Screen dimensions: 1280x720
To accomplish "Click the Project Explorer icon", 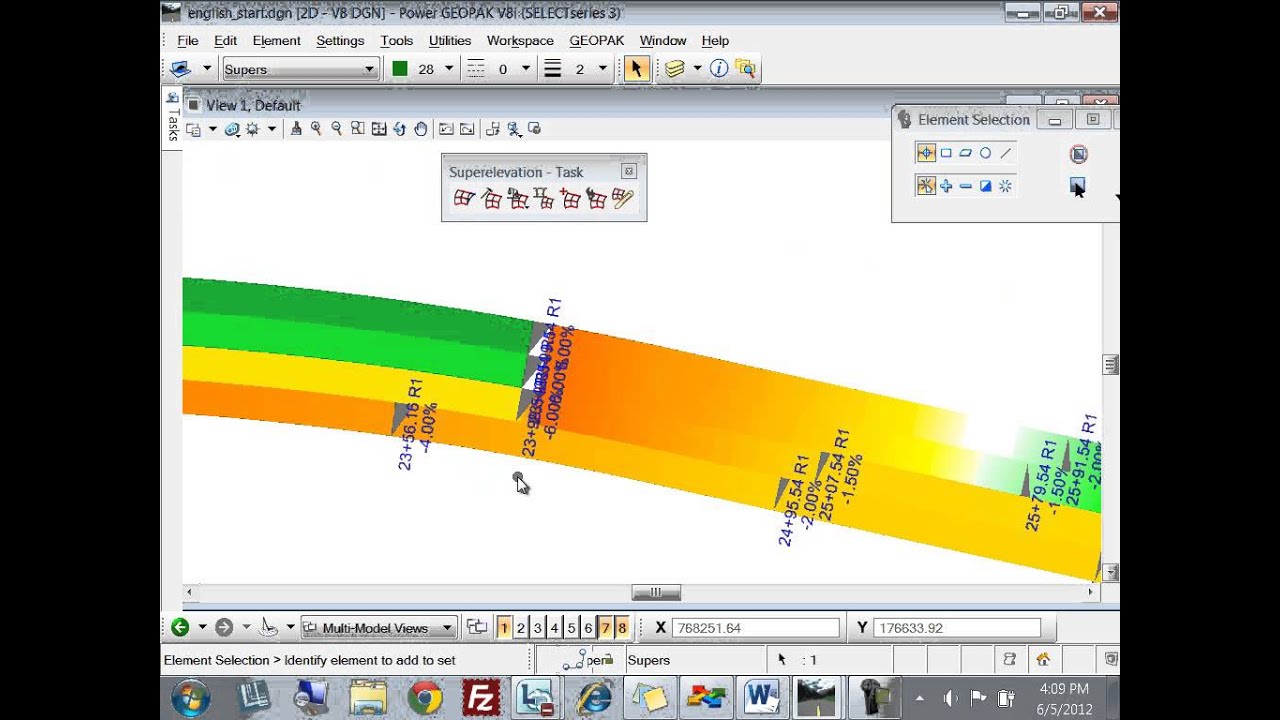I will pyautogui.click(x=745, y=69).
